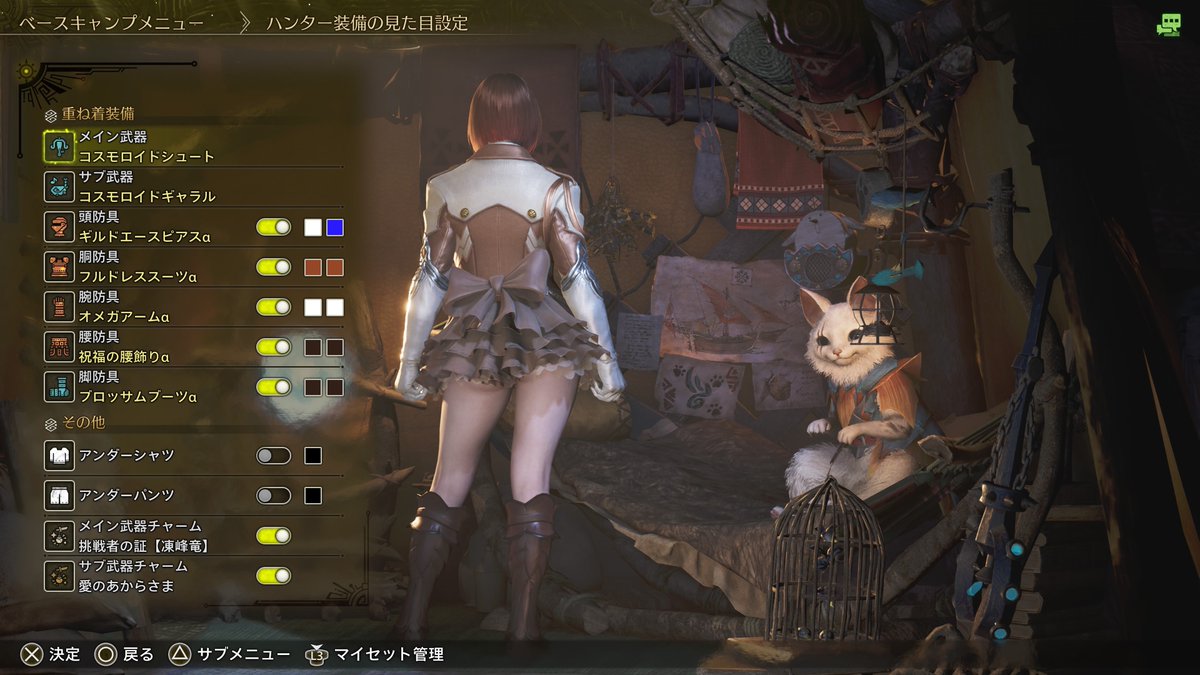
Task: Pick the first white swatch for 腕防具
Action: 313,307
